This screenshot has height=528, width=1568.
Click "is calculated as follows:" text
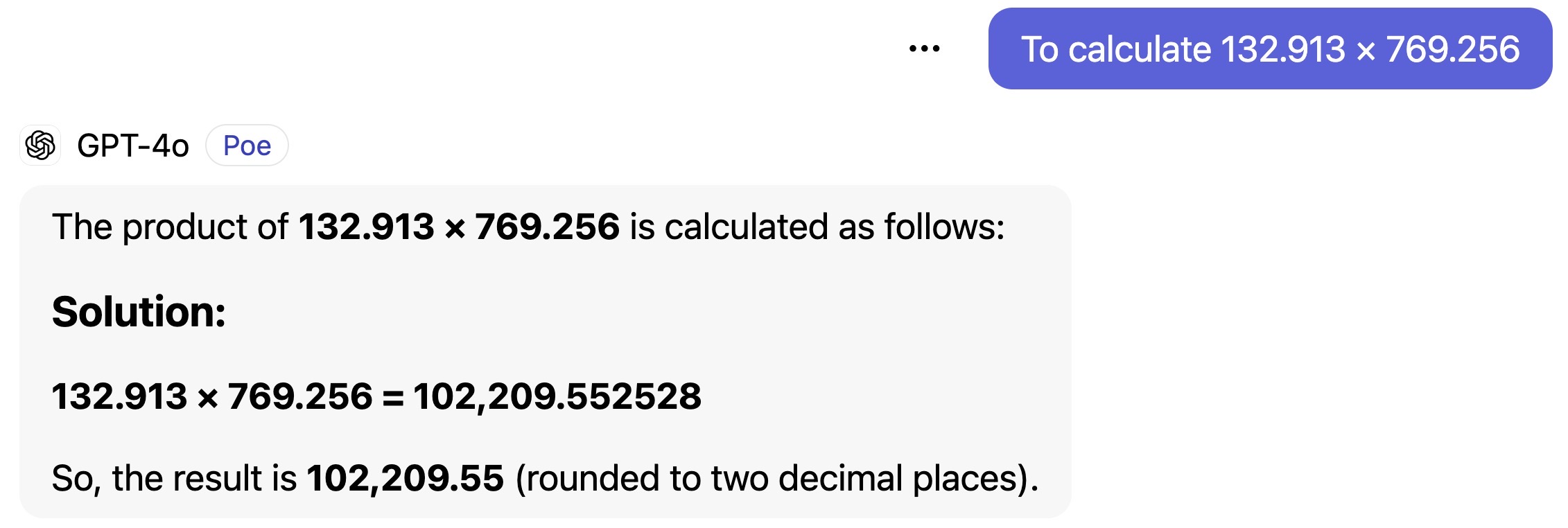[x=817, y=227]
